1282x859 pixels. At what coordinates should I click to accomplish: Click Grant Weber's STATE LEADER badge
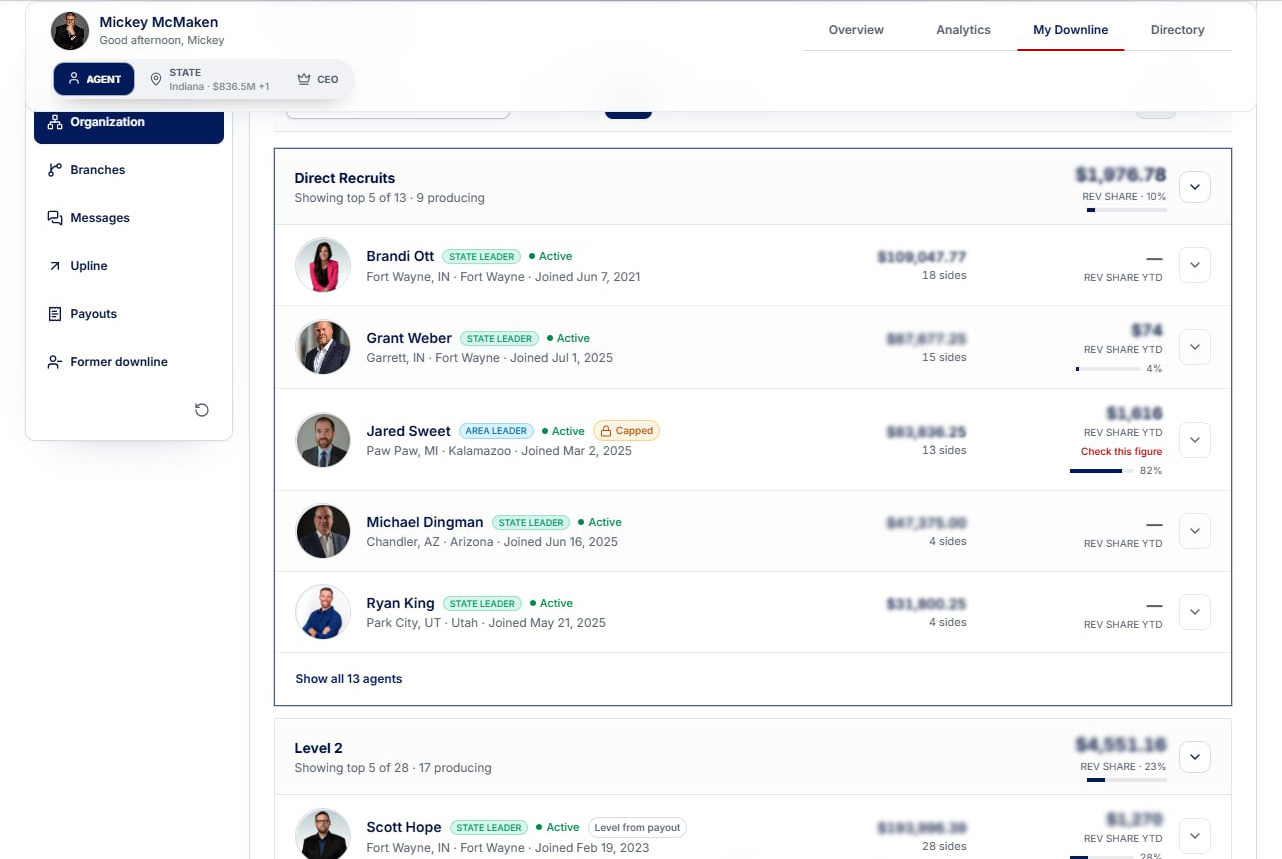coord(500,338)
